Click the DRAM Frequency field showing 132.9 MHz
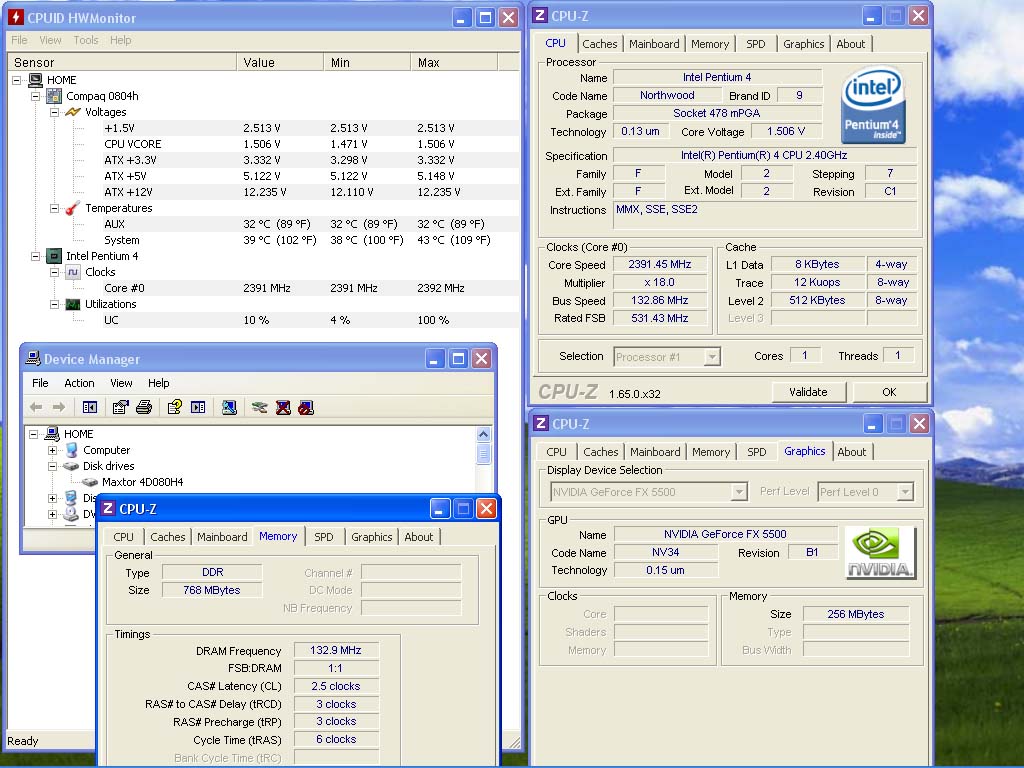1024x768 pixels. (336, 650)
